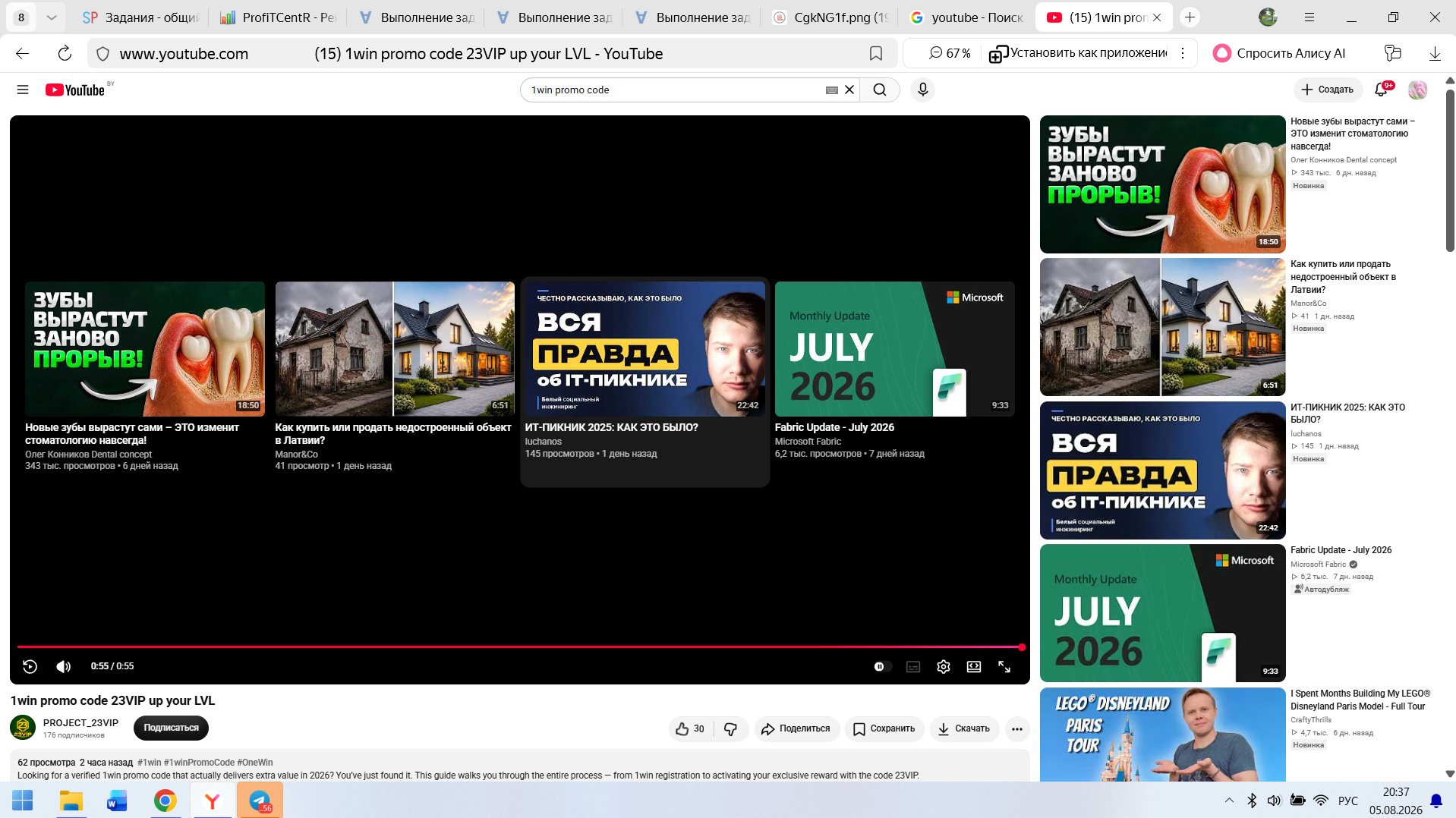Open PROJECT_23VIP channel avatar
The height and width of the screenshot is (818, 1456).
click(23, 728)
